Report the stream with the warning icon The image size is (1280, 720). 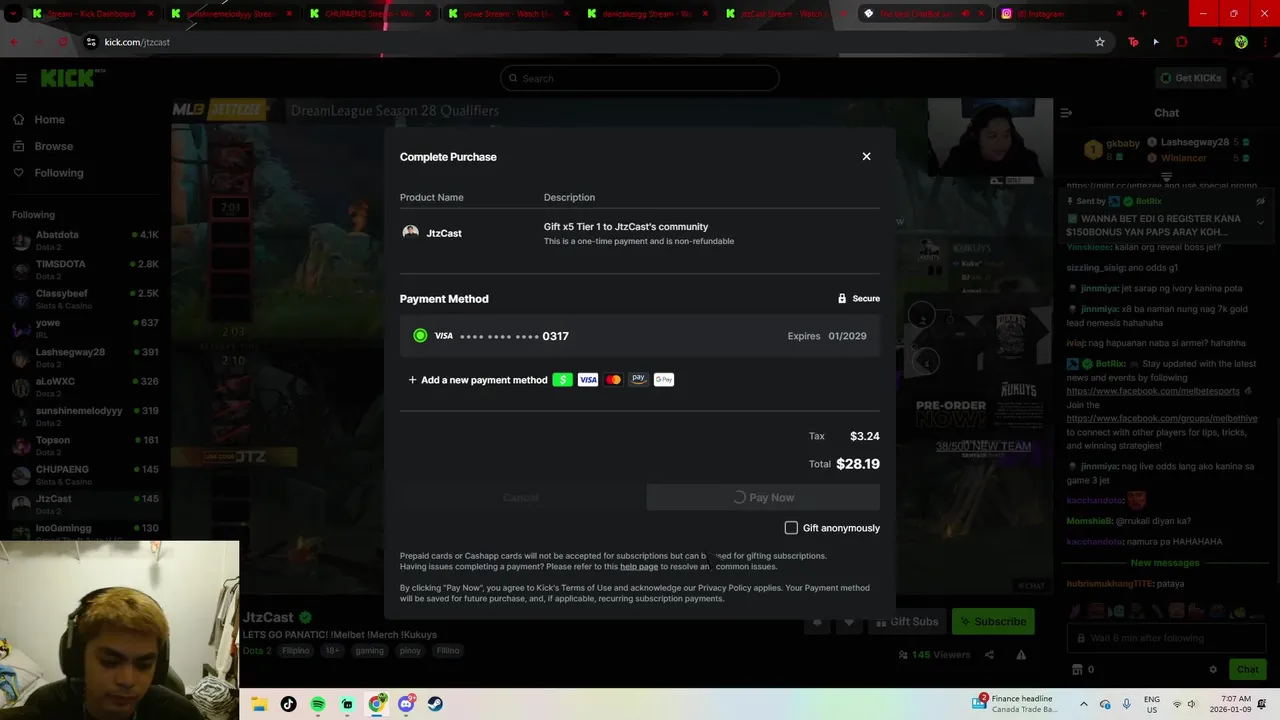click(x=1021, y=655)
